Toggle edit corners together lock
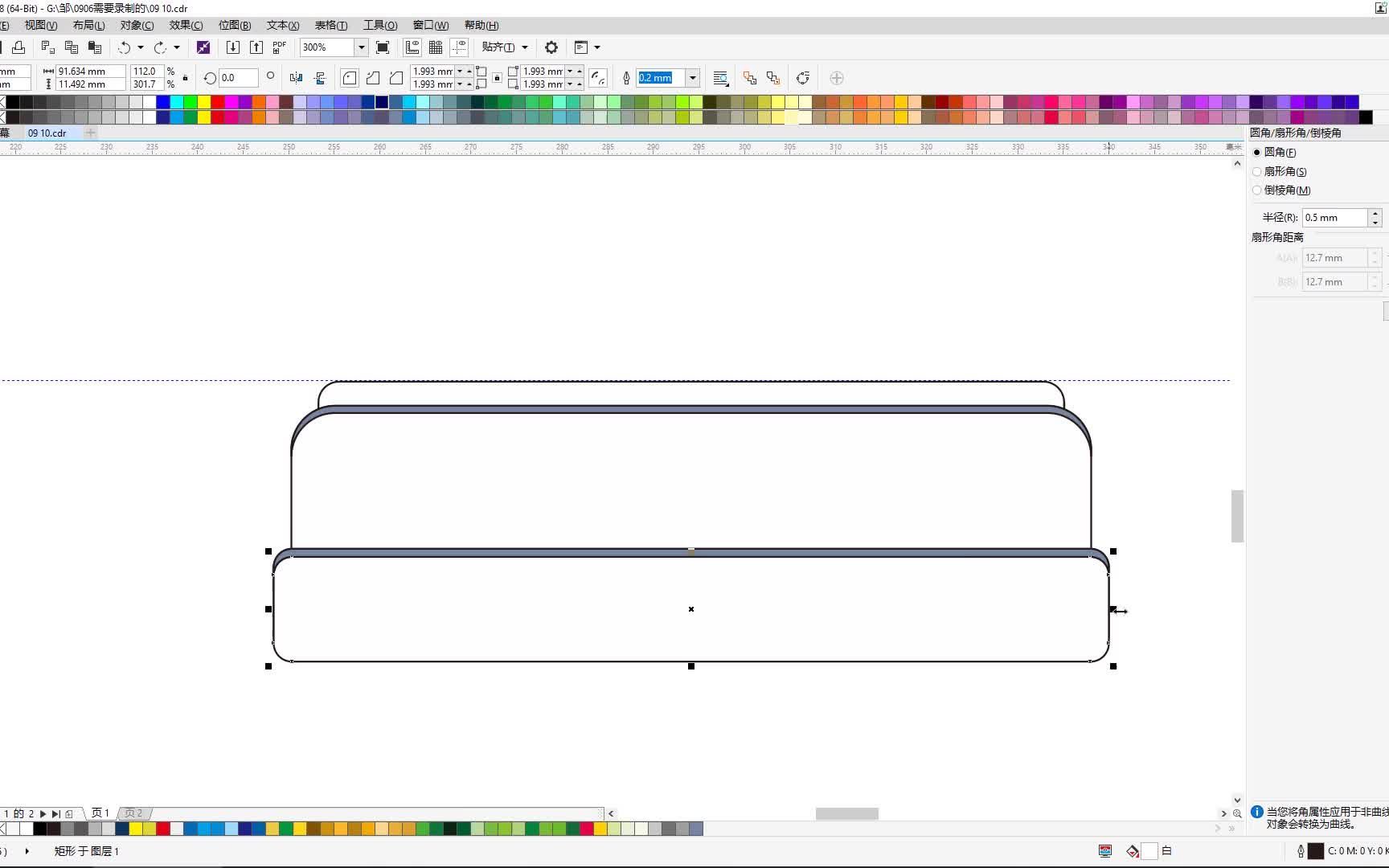Image resolution: width=1389 pixels, height=868 pixels. tap(498, 78)
